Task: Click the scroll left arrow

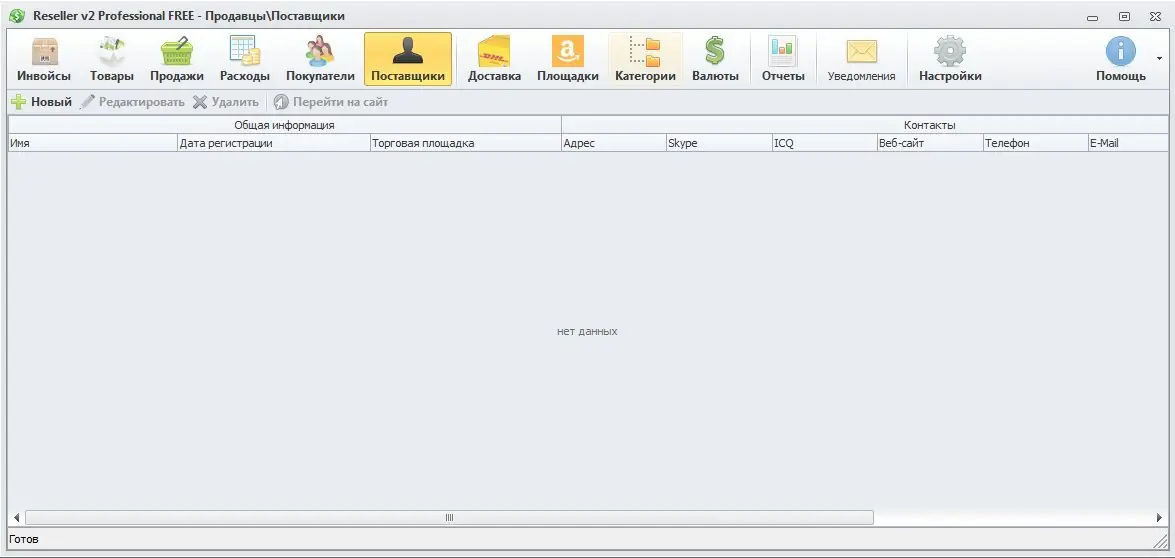Action: coord(16,518)
